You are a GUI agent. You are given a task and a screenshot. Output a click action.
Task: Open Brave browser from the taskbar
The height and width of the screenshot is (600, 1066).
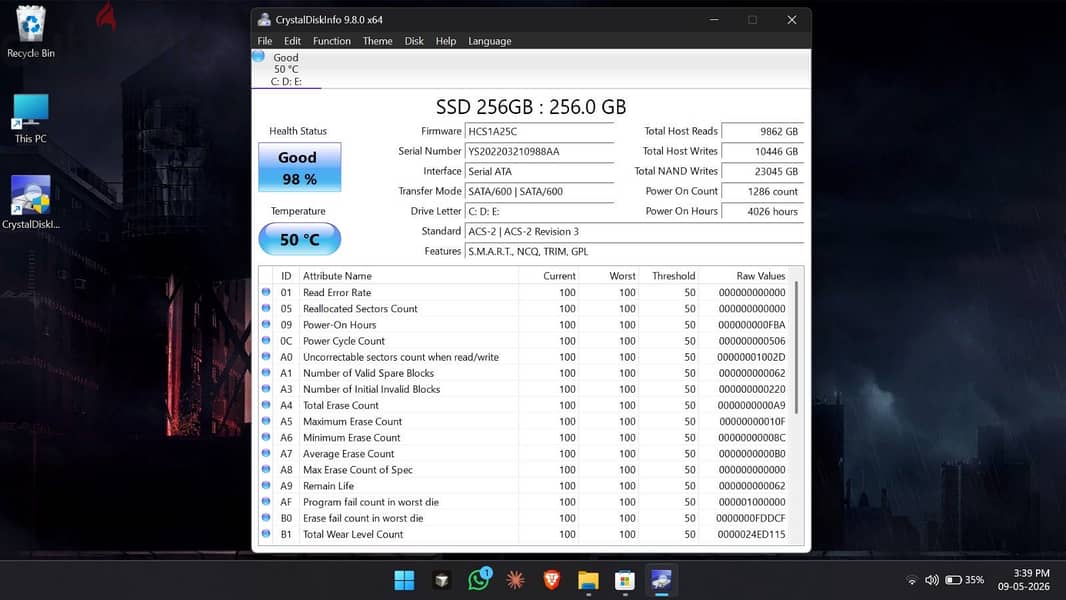551,580
